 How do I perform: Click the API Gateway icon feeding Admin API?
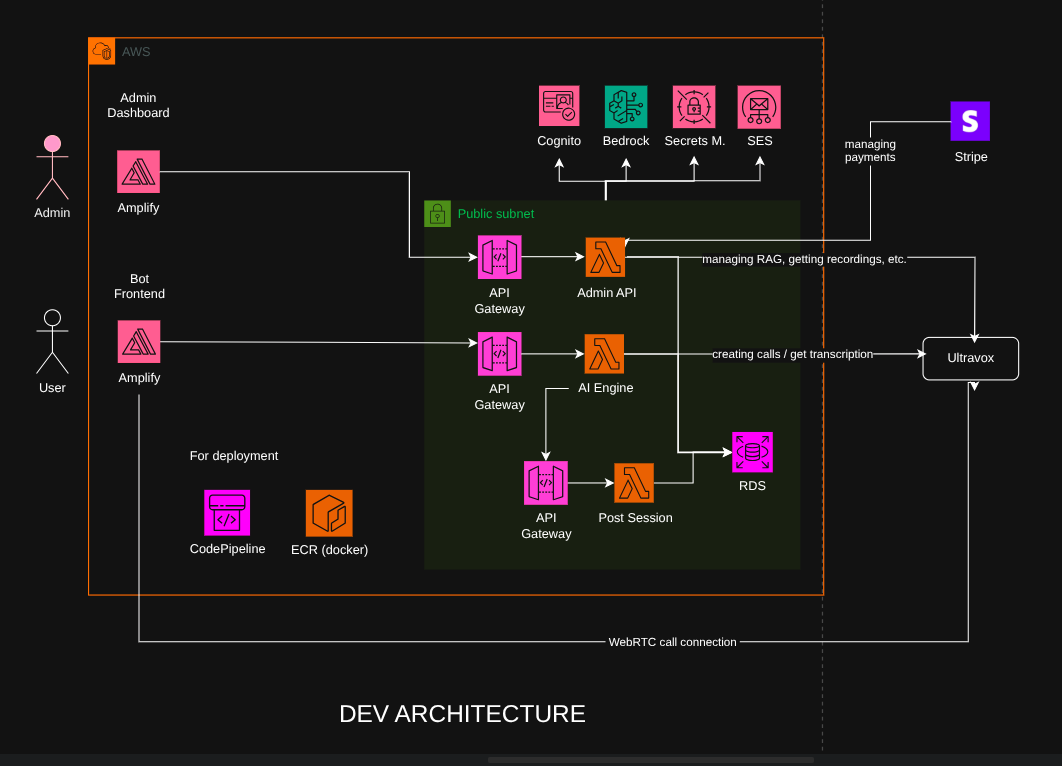tap(499, 257)
